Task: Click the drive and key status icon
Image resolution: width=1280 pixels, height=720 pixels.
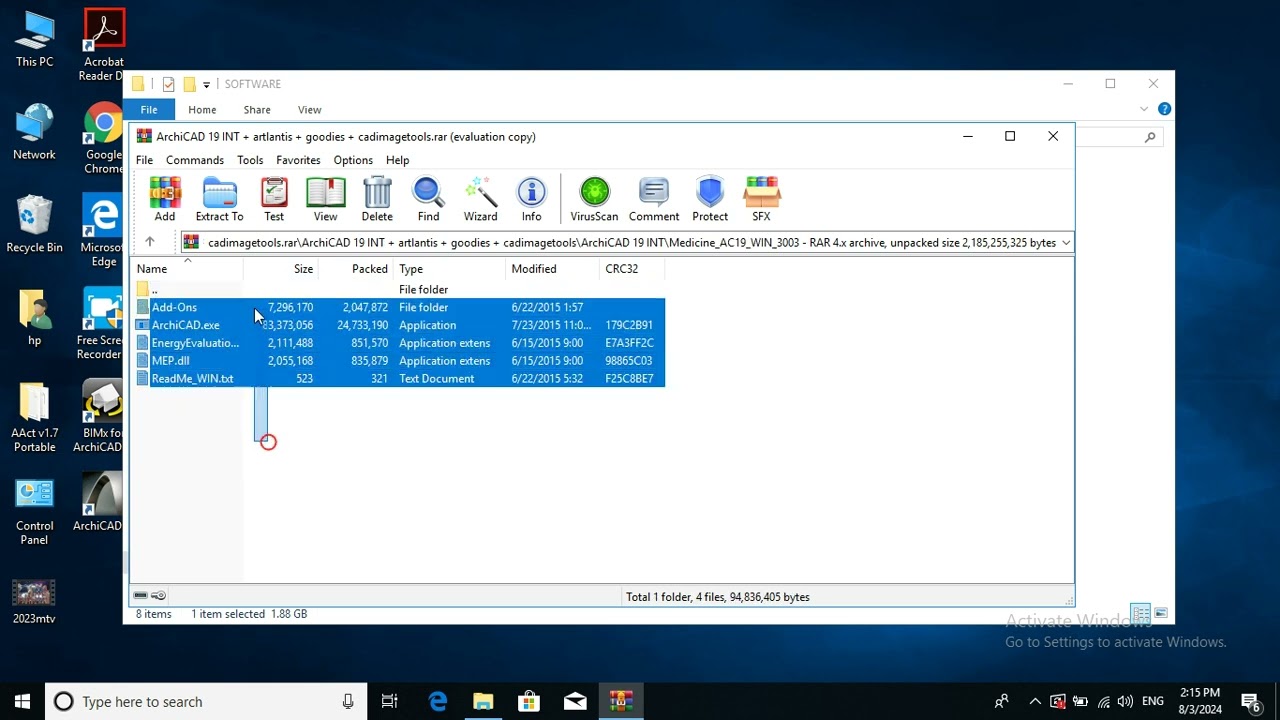Action: (150, 596)
